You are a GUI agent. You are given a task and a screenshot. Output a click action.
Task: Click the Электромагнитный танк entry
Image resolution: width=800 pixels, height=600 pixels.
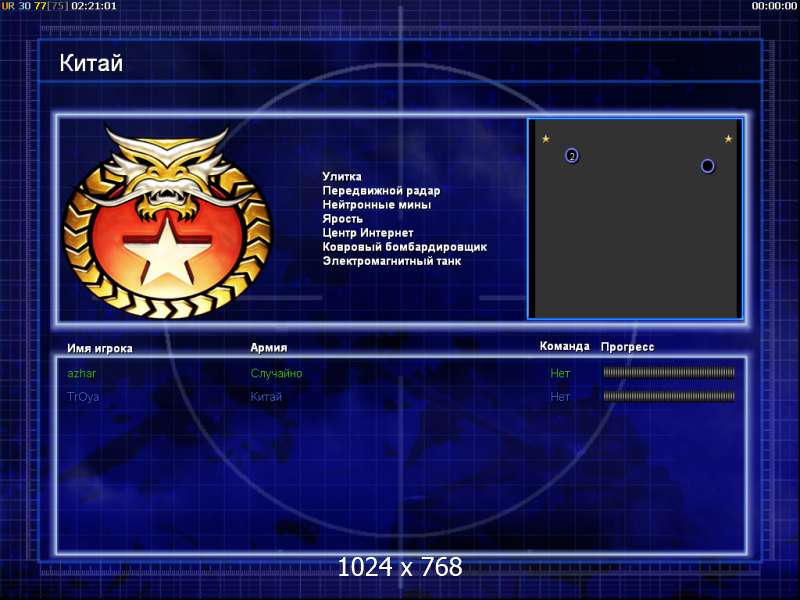392,261
